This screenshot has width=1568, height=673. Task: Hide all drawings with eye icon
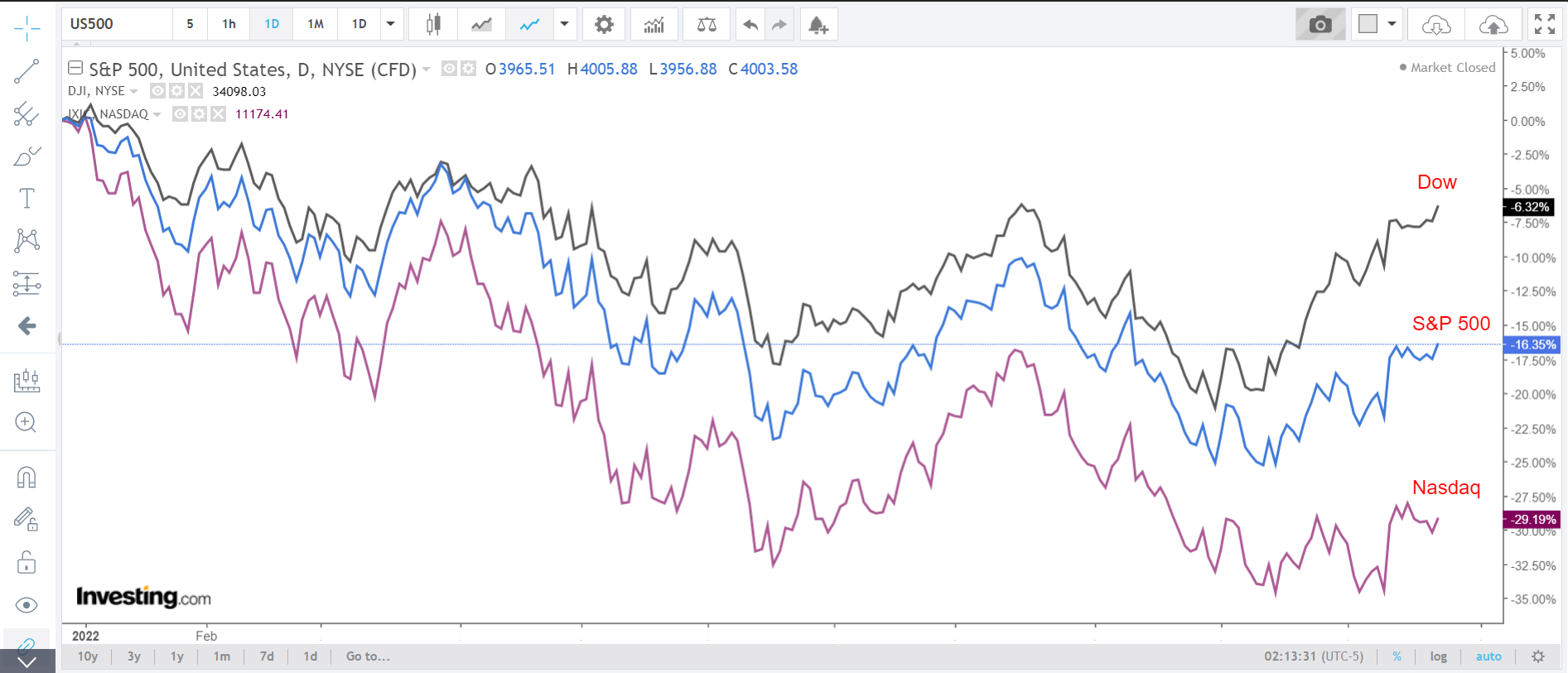(27, 605)
